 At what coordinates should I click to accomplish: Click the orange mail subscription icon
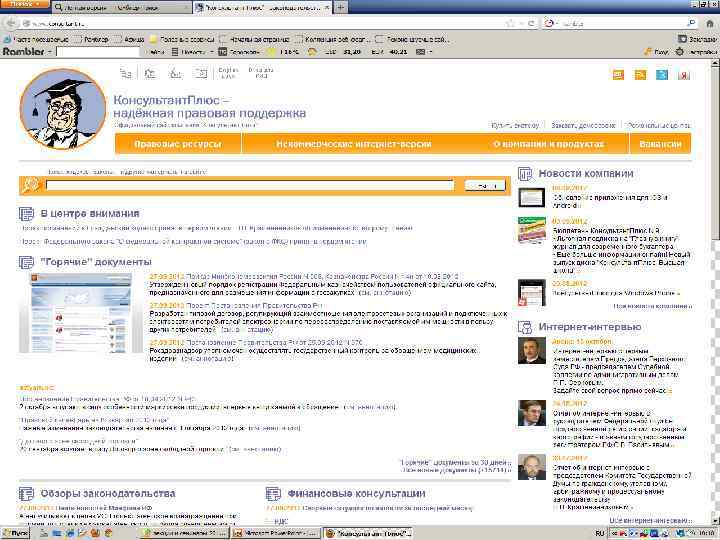click(619, 75)
